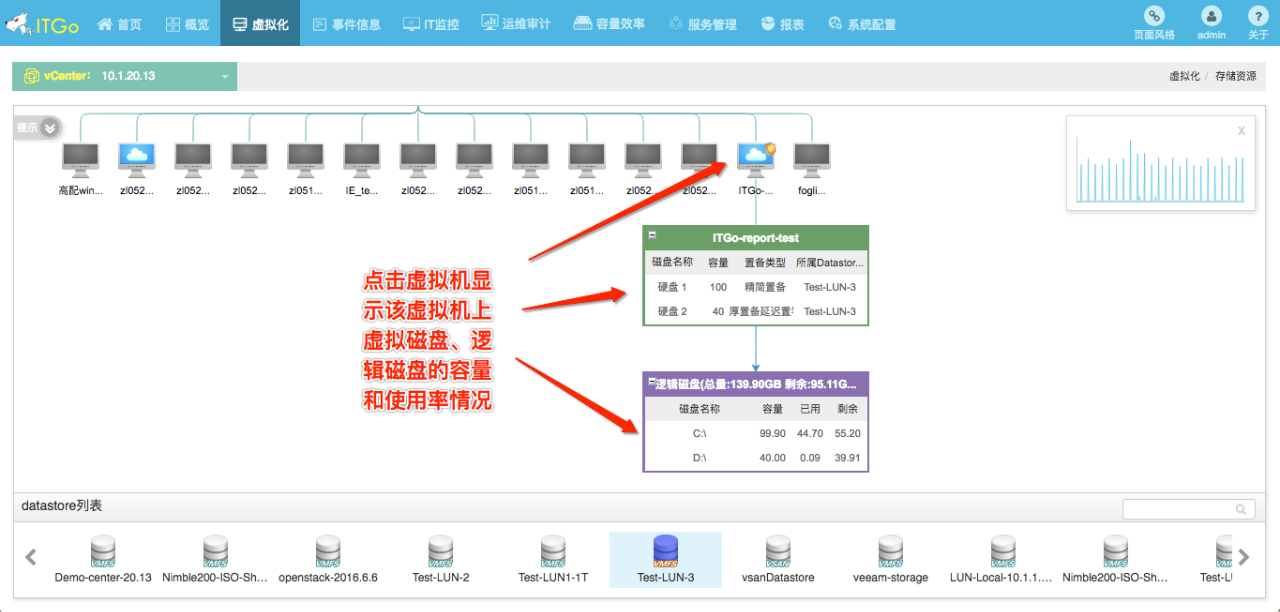Show next datastores with right arrow
This screenshot has height=612, width=1280.
1244,557
